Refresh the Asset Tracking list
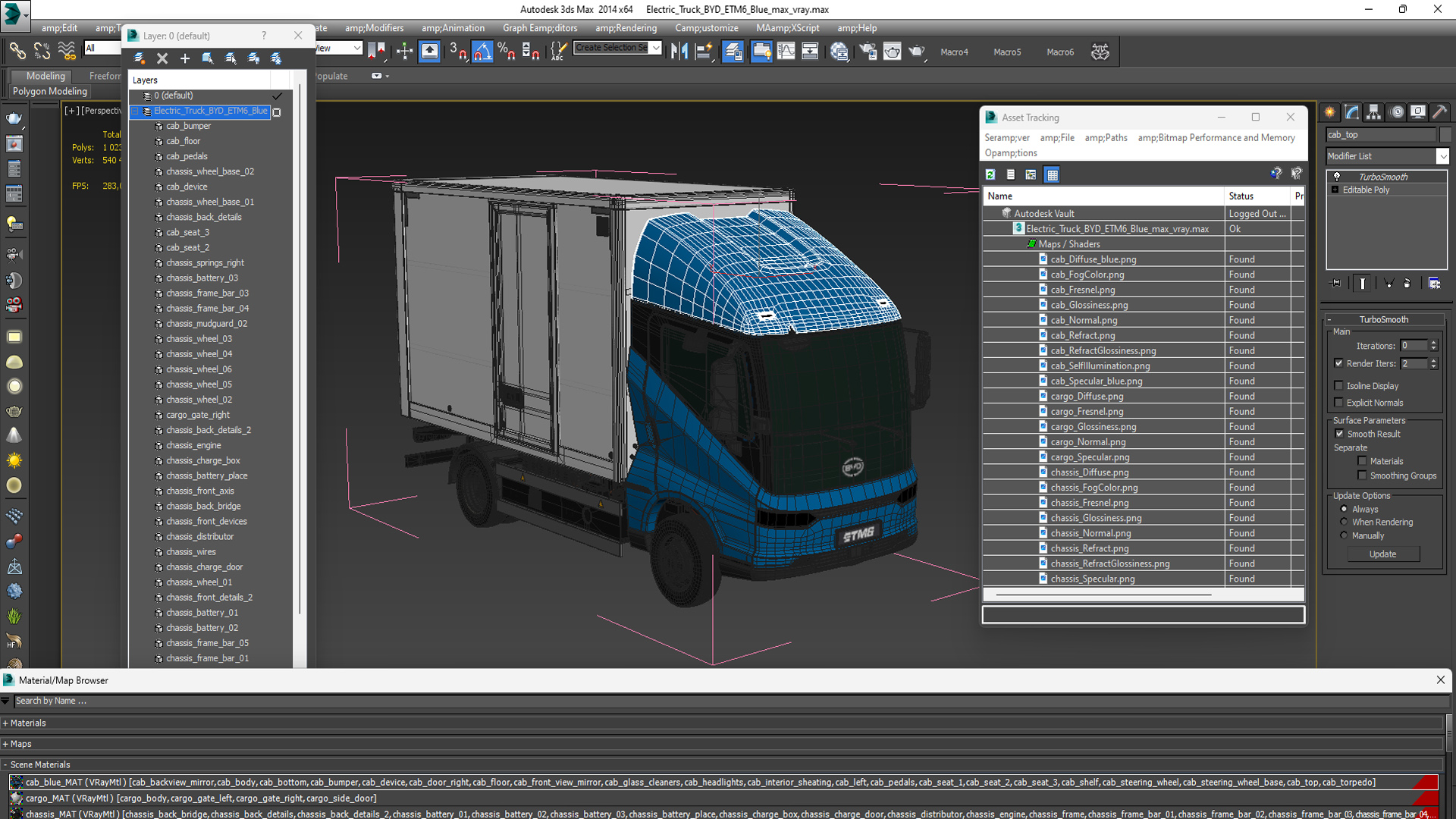This screenshot has height=819, width=1456. coord(990,174)
